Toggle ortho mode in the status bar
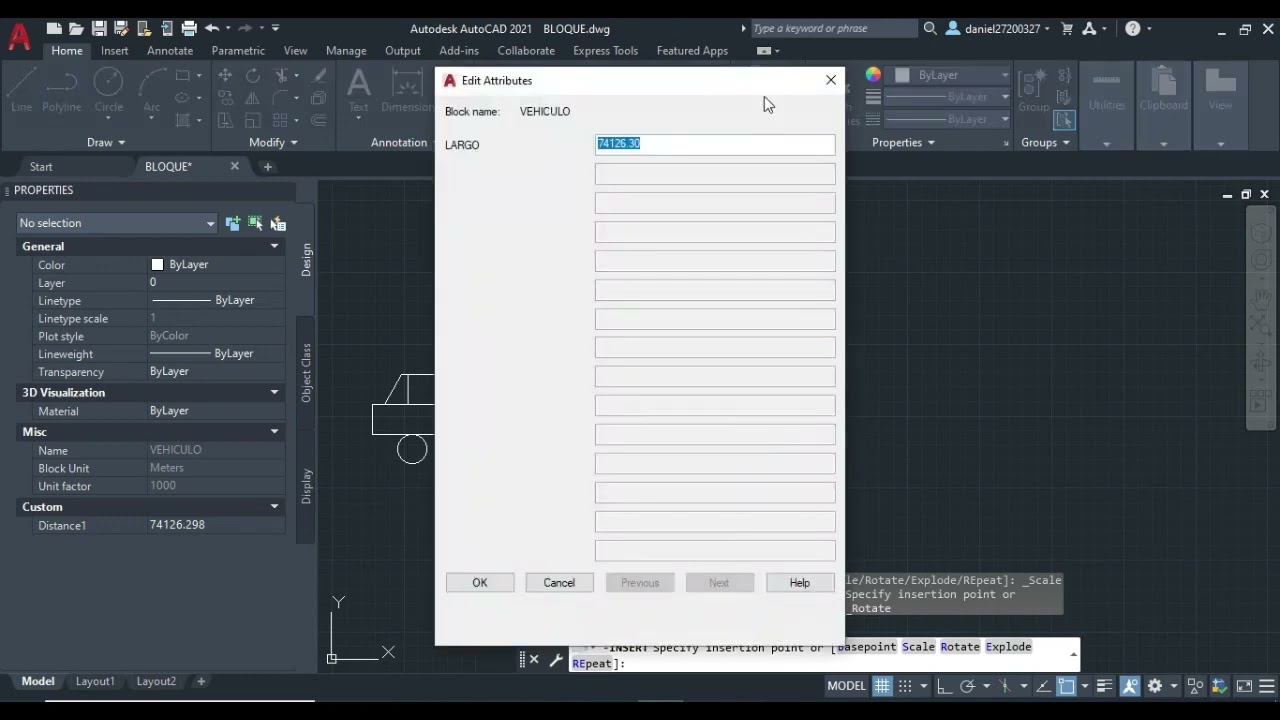The image size is (1280, 720). pos(945,686)
